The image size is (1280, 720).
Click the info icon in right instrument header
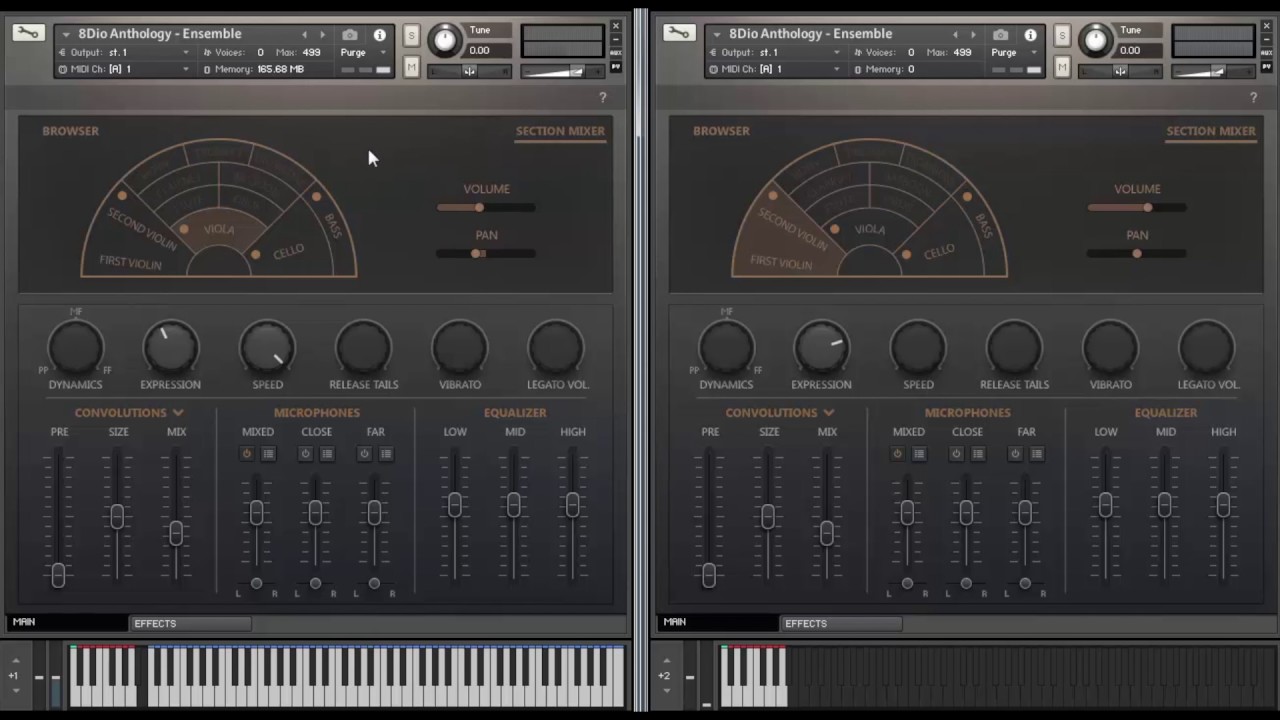(x=1030, y=35)
